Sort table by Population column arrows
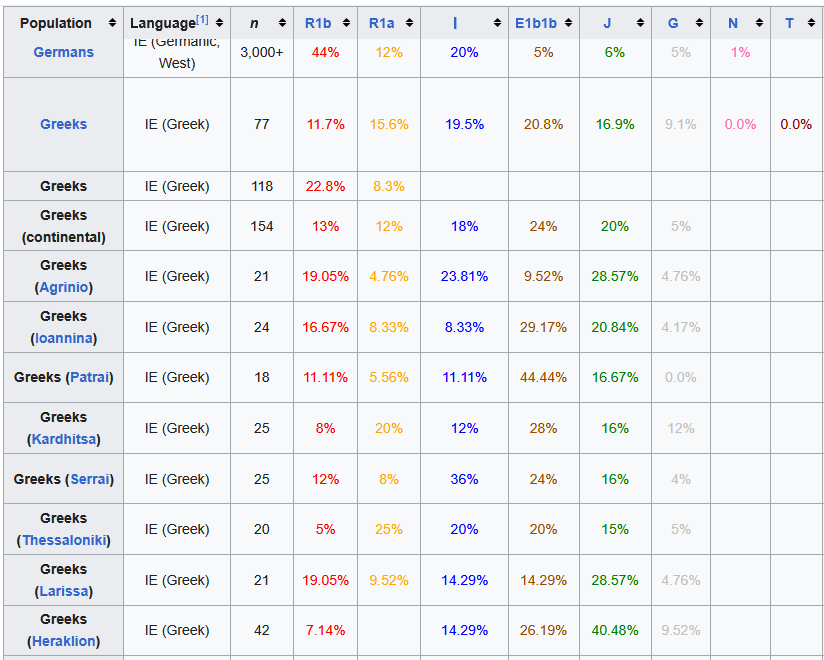824x660 pixels. pyautogui.click(x=112, y=23)
